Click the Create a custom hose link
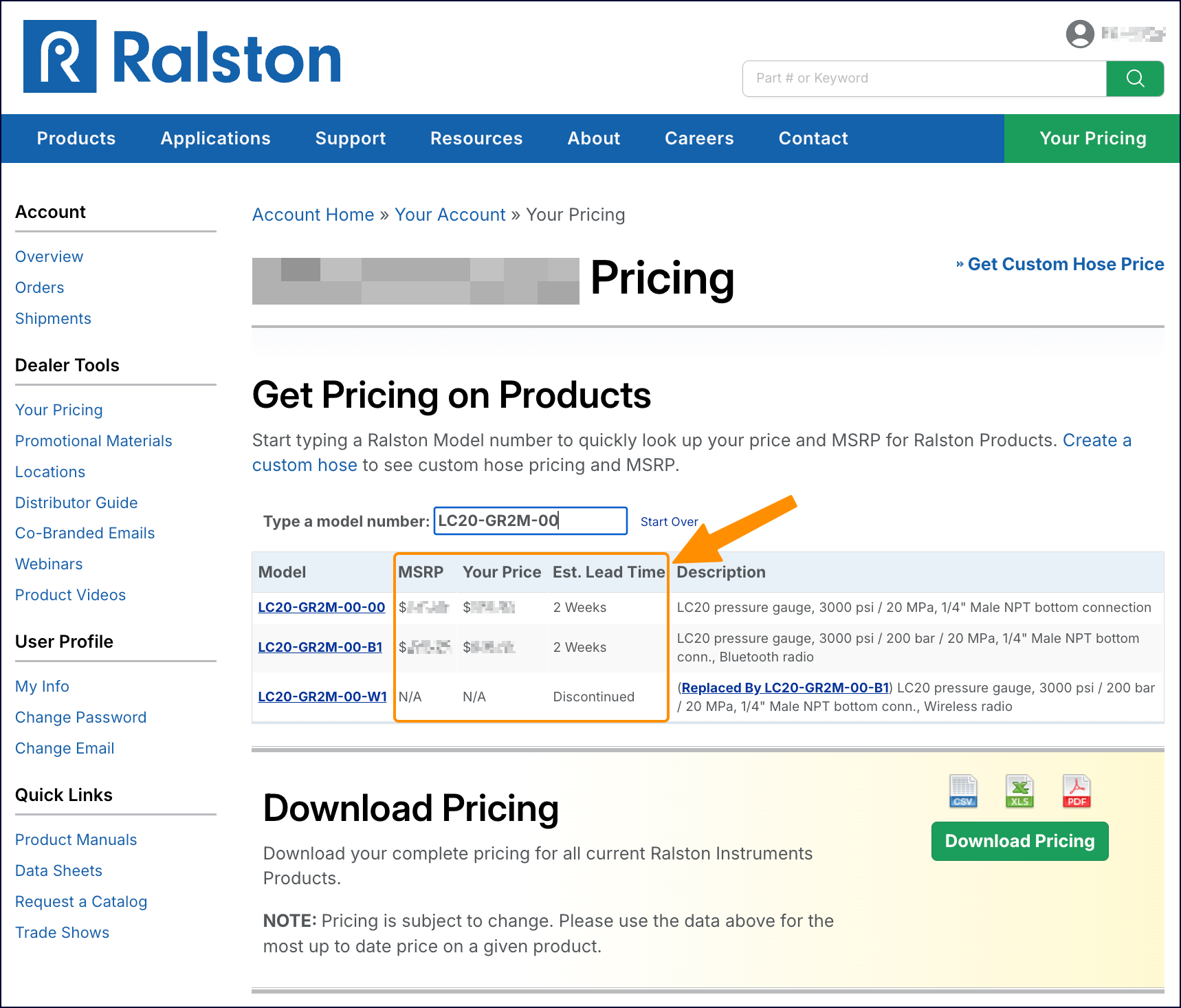This screenshot has width=1181, height=1008. click(1096, 440)
